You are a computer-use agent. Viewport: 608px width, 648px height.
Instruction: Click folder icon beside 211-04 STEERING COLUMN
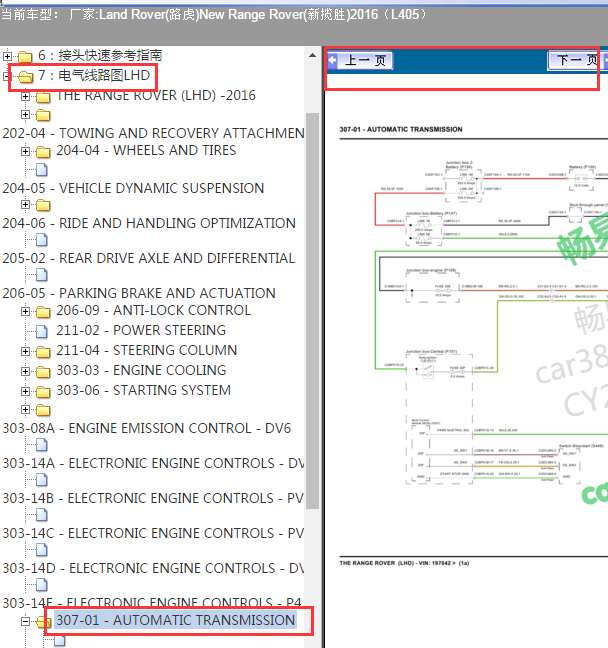pyautogui.click(x=43, y=351)
